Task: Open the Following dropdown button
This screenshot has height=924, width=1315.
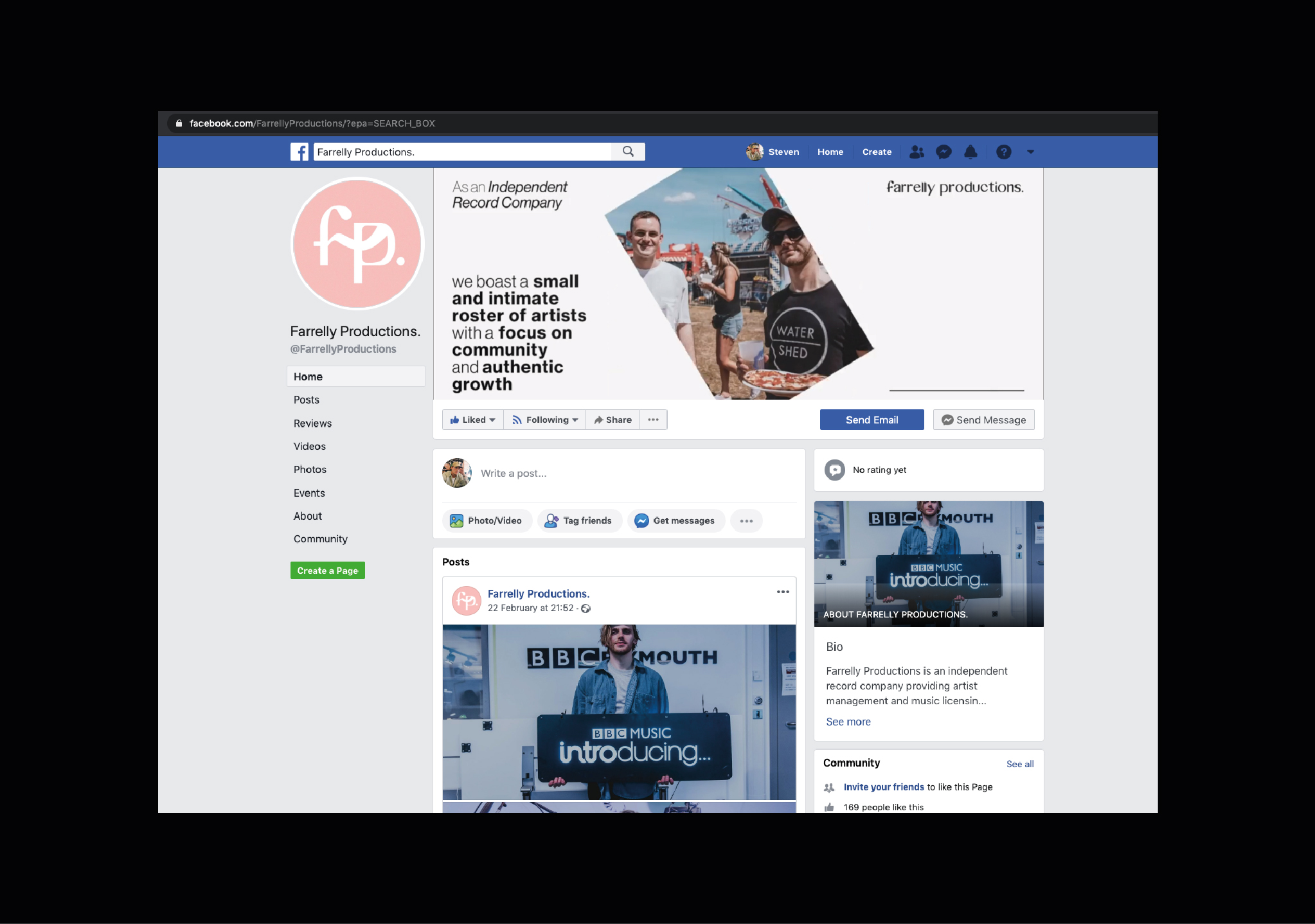Action: tap(545, 420)
